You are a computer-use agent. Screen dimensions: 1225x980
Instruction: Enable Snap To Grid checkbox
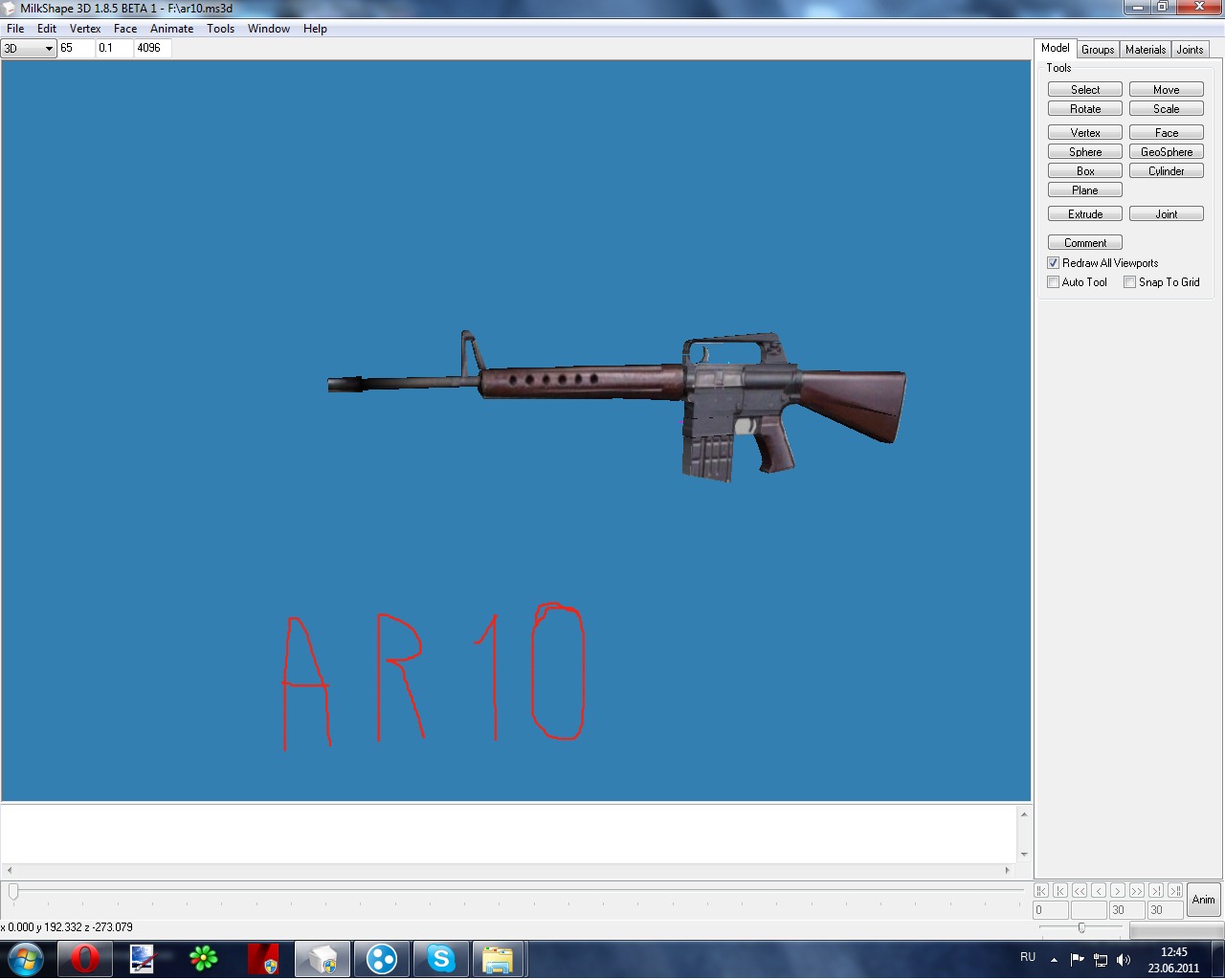(x=1129, y=282)
